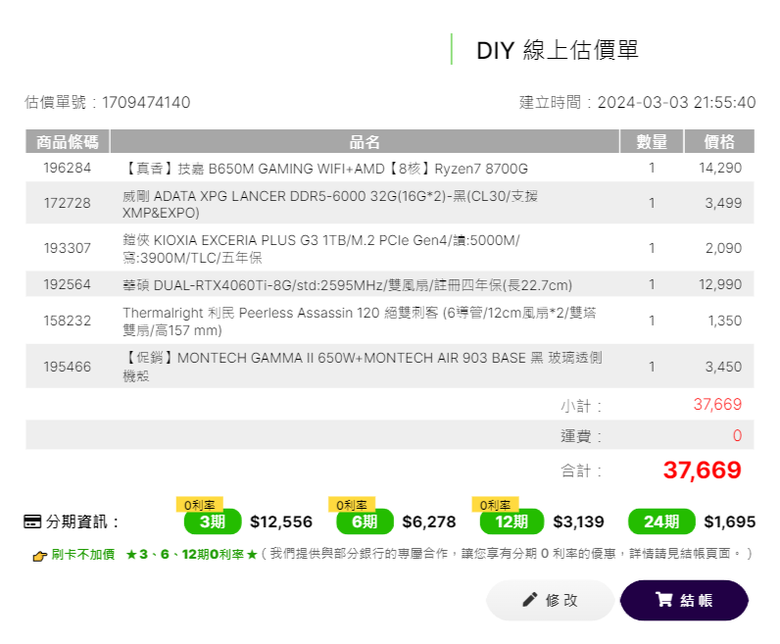This screenshot has width=780, height=644.
Task: Click the 品名 column header
Action: pyautogui.click(x=365, y=142)
